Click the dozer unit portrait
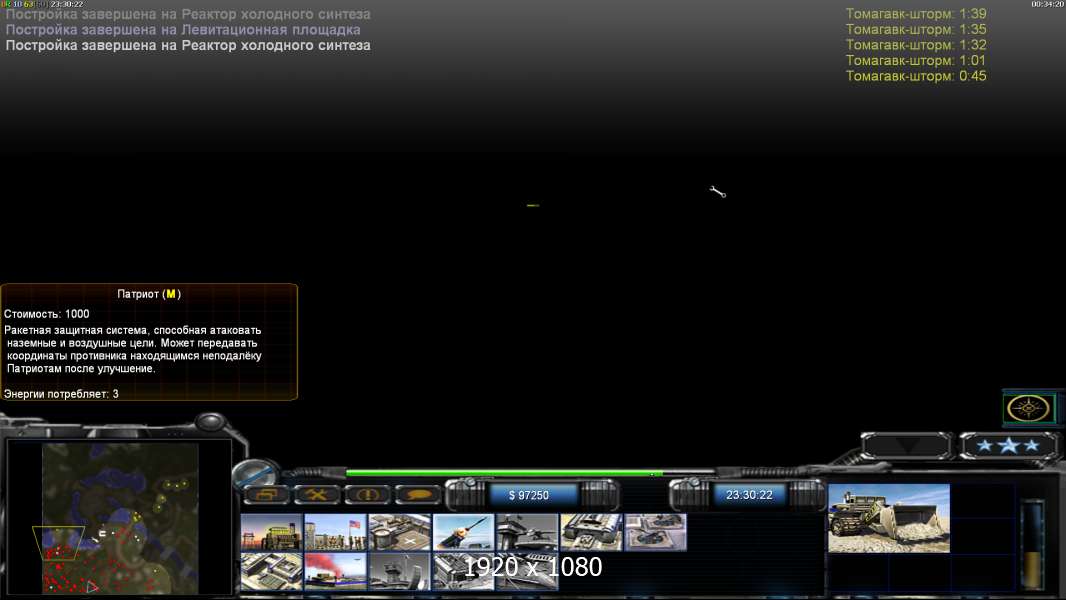Viewport: 1066px width, 600px height. (888, 518)
